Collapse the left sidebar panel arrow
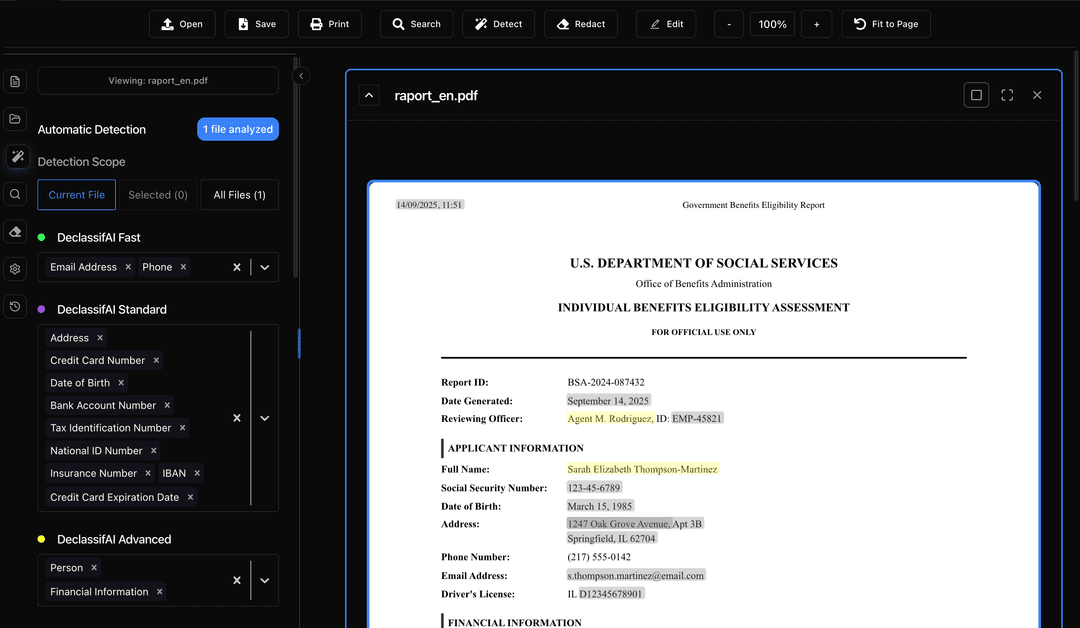This screenshot has height=628, width=1080. tap(301, 76)
